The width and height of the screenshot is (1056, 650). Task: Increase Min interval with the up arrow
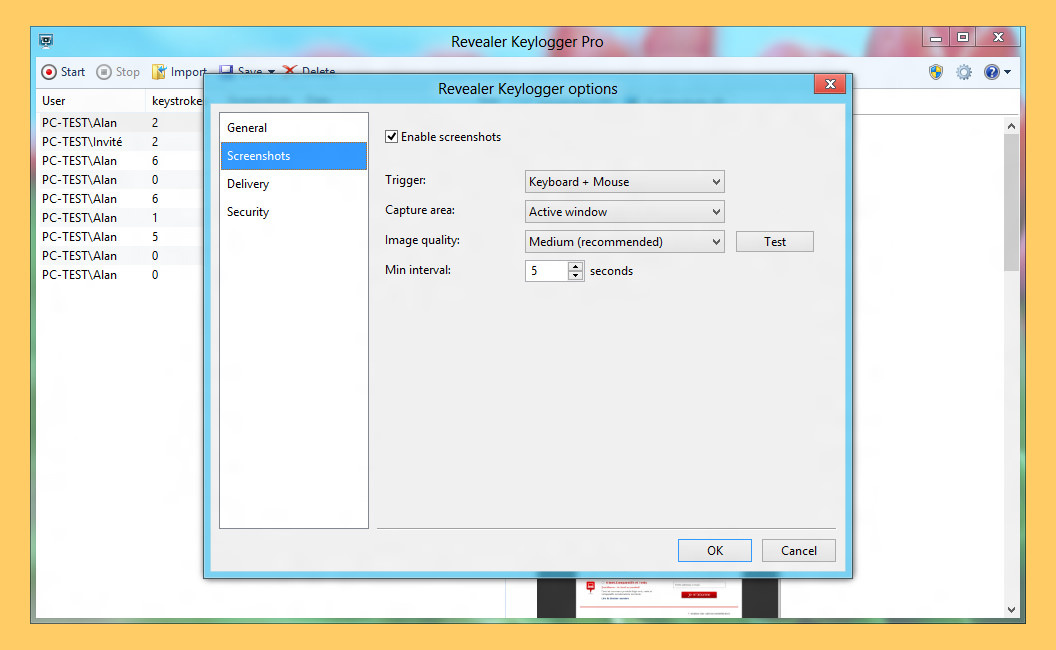[575, 266]
